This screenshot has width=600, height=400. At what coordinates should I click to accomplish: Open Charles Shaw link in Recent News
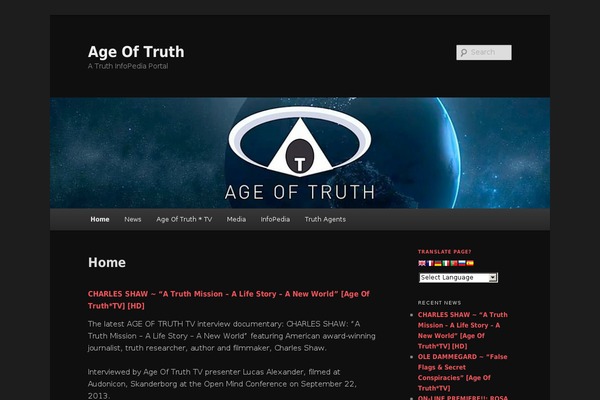[x=463, y=330]
